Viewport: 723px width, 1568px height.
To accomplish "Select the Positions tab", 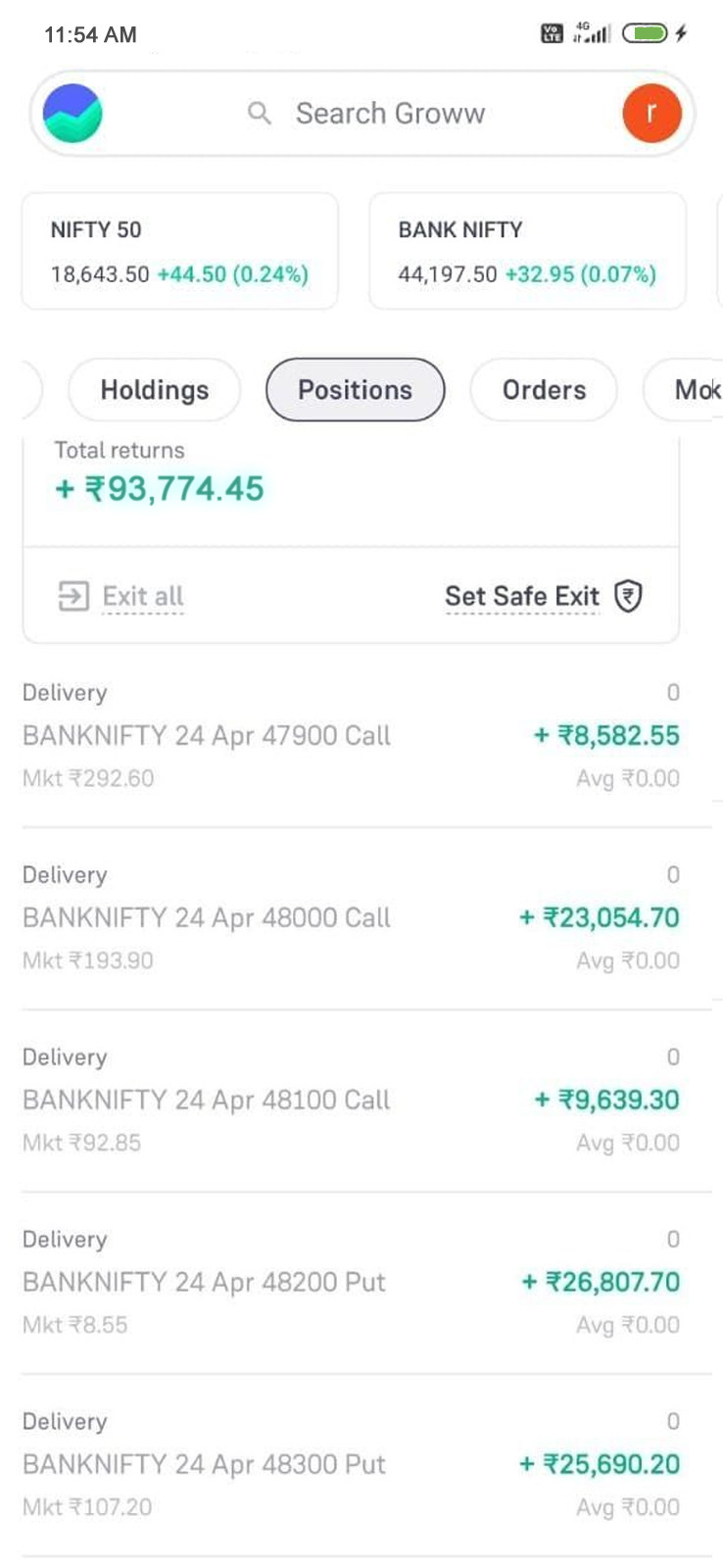I will 355,390.
